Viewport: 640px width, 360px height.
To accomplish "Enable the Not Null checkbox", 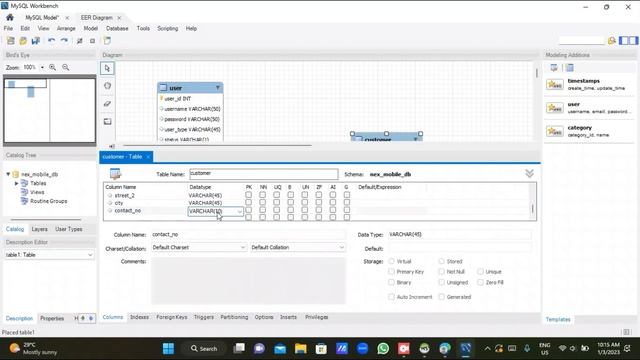I will point(442,271).
